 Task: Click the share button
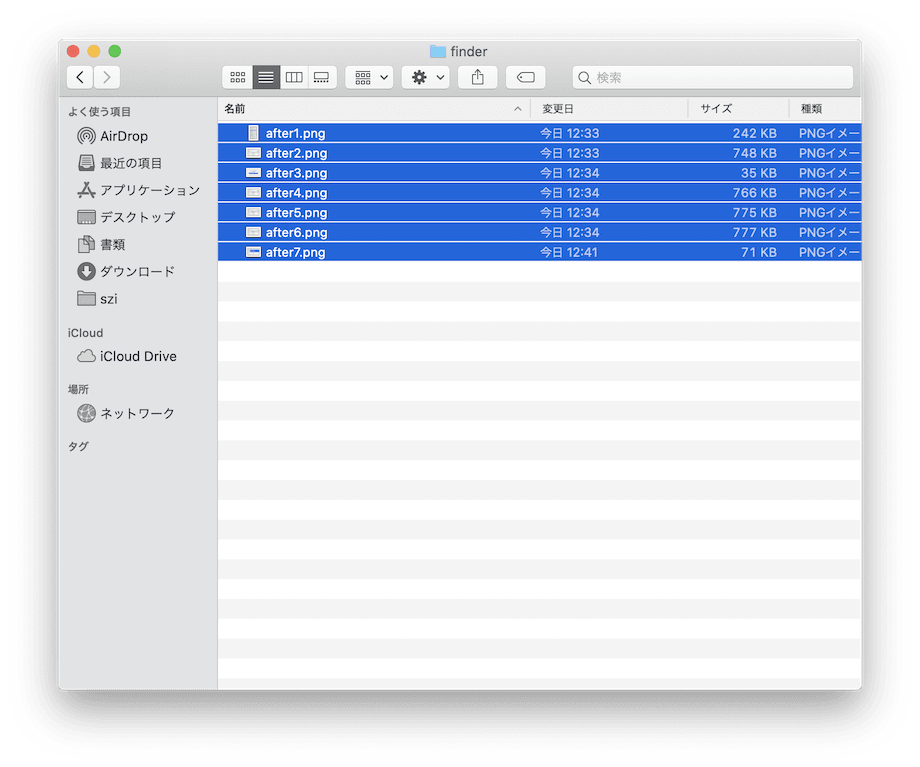coord(478,77)
